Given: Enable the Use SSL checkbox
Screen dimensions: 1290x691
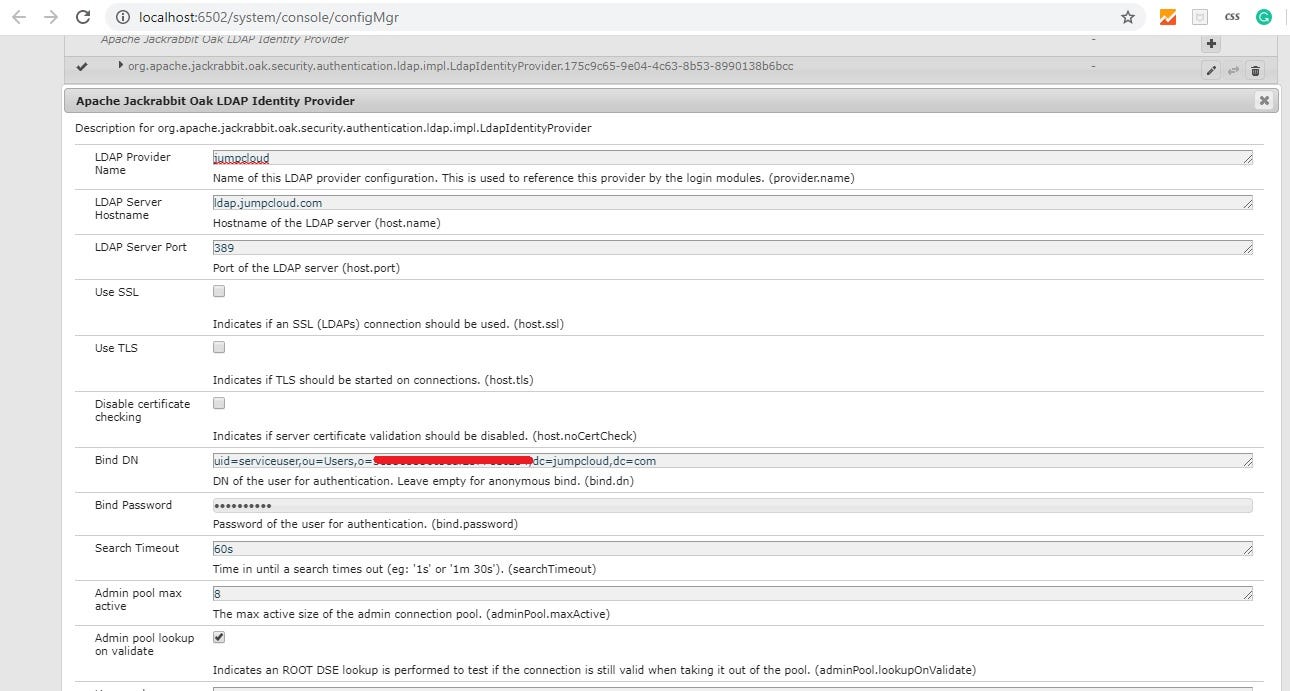Looking at the screenshot, I should pyautogui.click(x=218, y=291).
